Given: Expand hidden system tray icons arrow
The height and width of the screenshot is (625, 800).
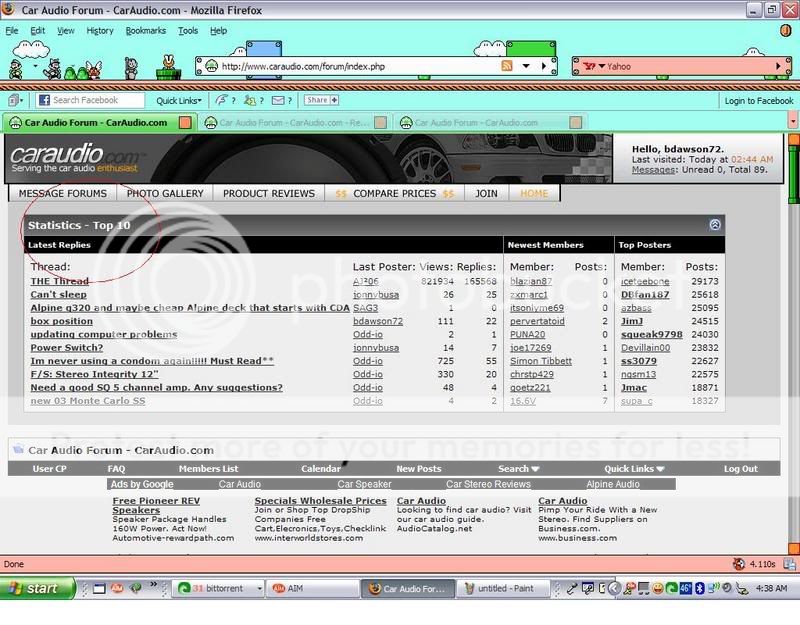Looking at the screenshot, I should [x=614, y=588].
